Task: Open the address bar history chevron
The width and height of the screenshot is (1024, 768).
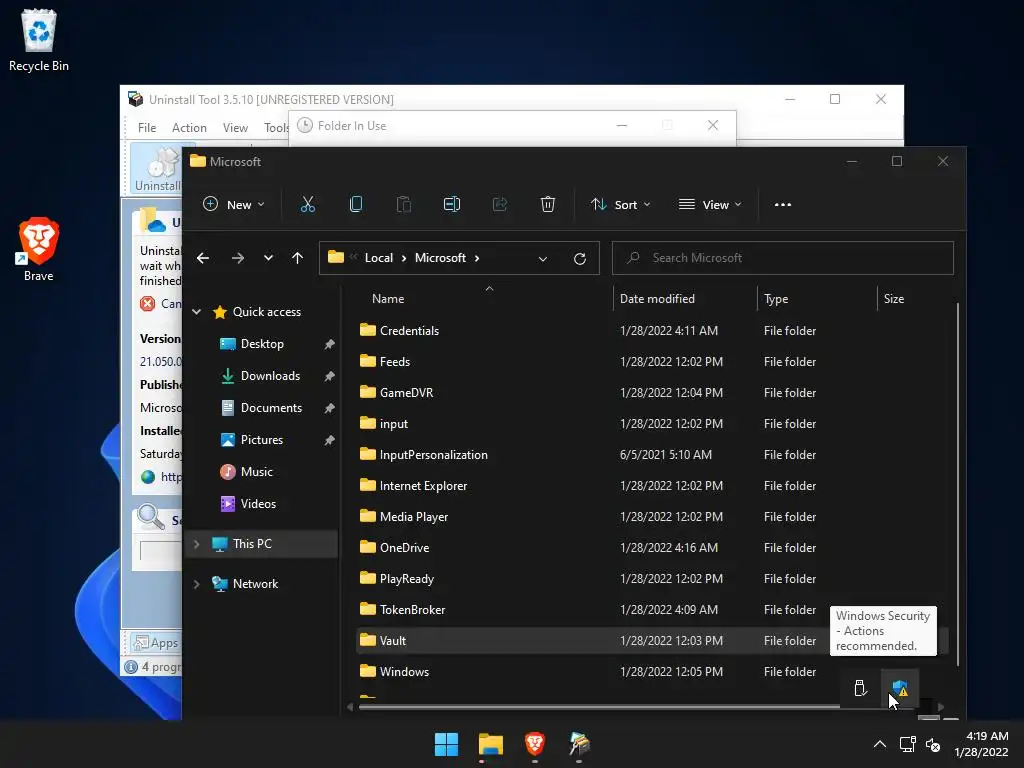Action: pyautogui.click(x=543, y=259)
